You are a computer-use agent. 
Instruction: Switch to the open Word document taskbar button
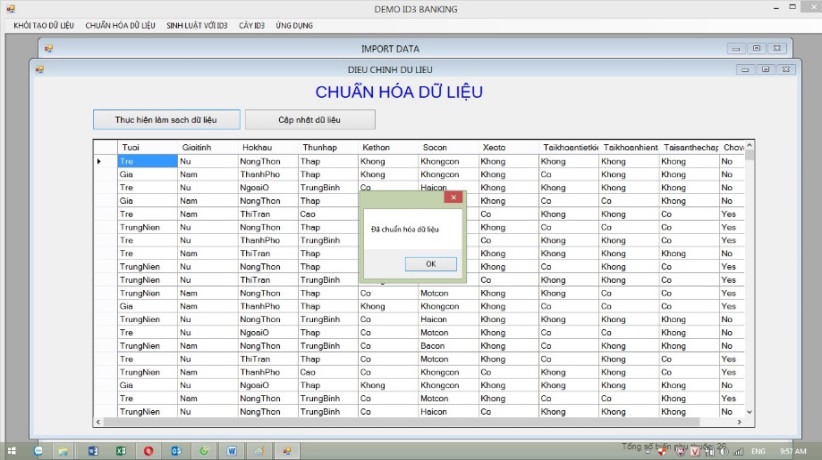point(231,451)
